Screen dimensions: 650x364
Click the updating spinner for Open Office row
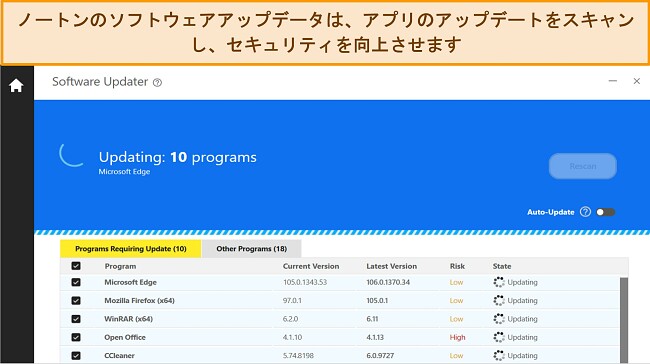tap(499, 337)
